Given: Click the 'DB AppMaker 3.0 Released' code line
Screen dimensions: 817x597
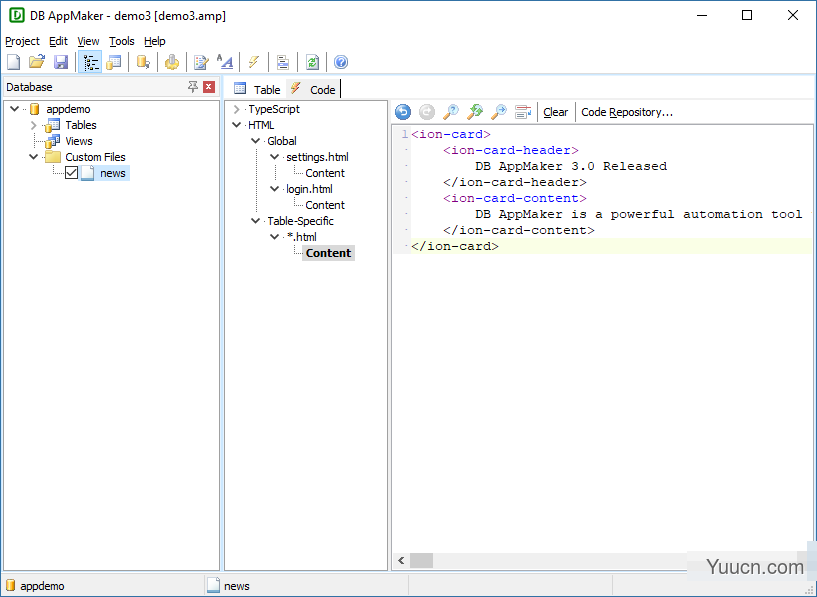Looking at the screenshot, I should tap(571, 166).
